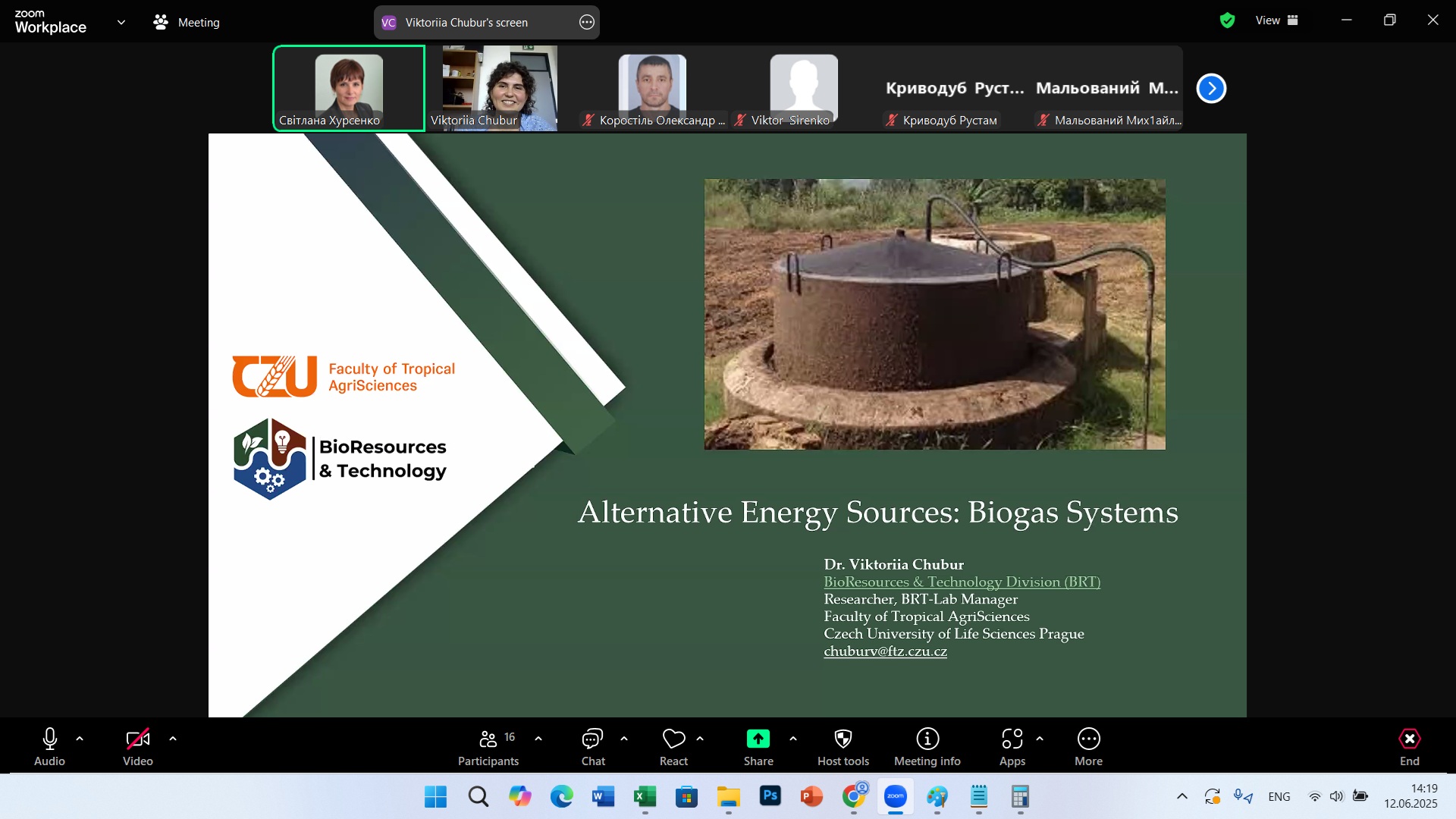1456x819 pixels.
Task: Open Photoshop from the taskbar
Action: 770,797
